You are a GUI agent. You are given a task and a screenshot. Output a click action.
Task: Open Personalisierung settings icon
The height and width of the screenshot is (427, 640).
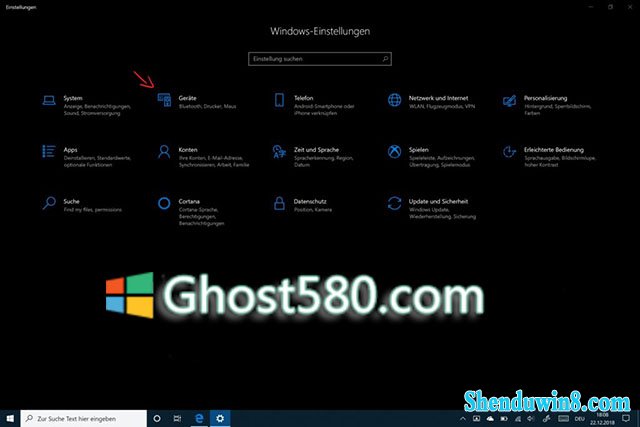pos(509,100)
